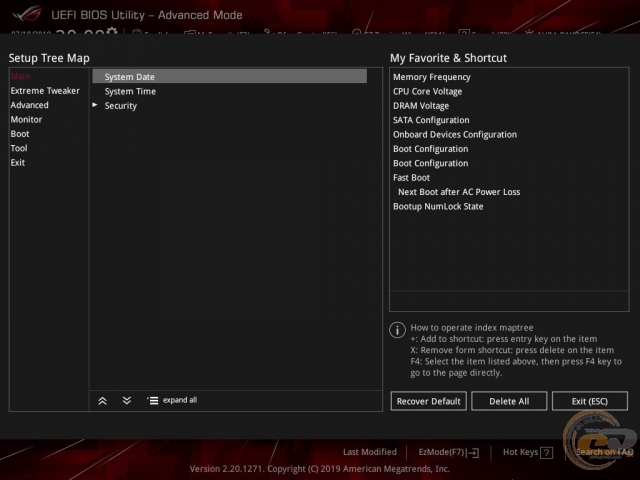Select Memory Frequency shortcut

[x=431, y=77]
